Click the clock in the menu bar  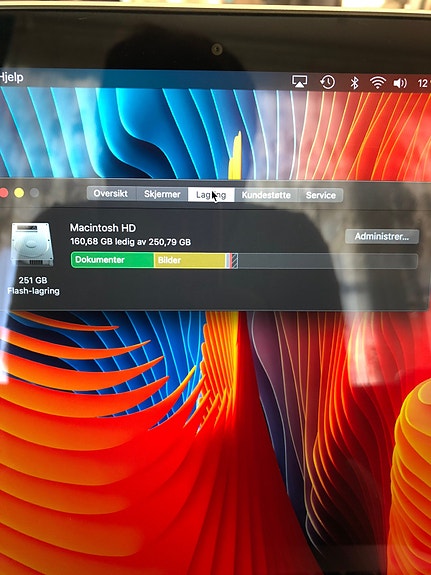point(424,84)
